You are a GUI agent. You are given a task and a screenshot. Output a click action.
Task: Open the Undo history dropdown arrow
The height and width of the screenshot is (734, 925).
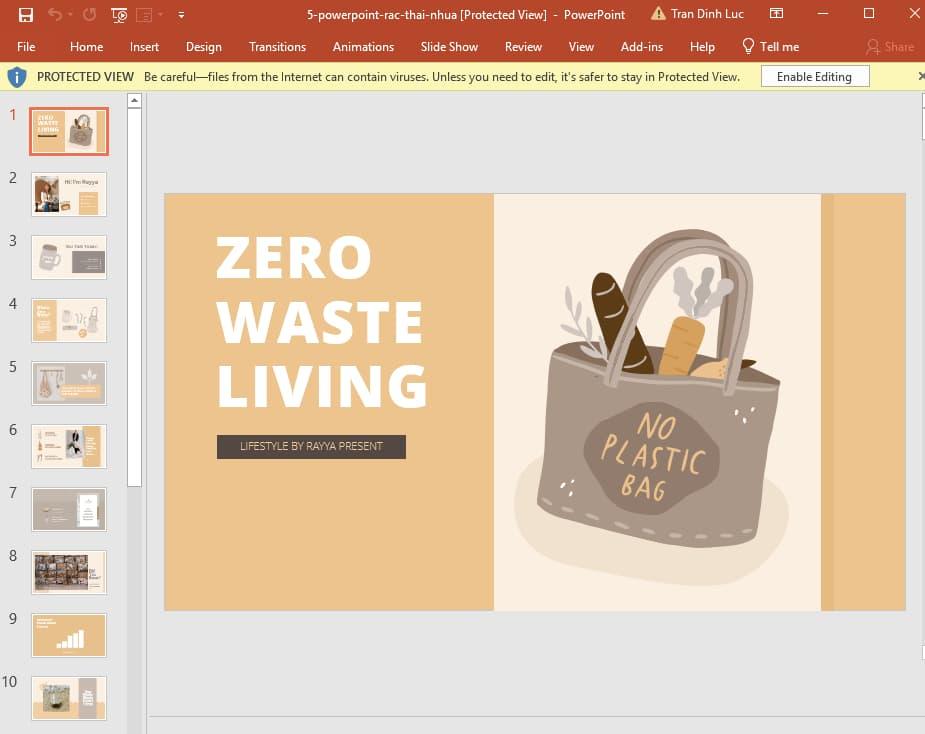[x=70, y=14]
